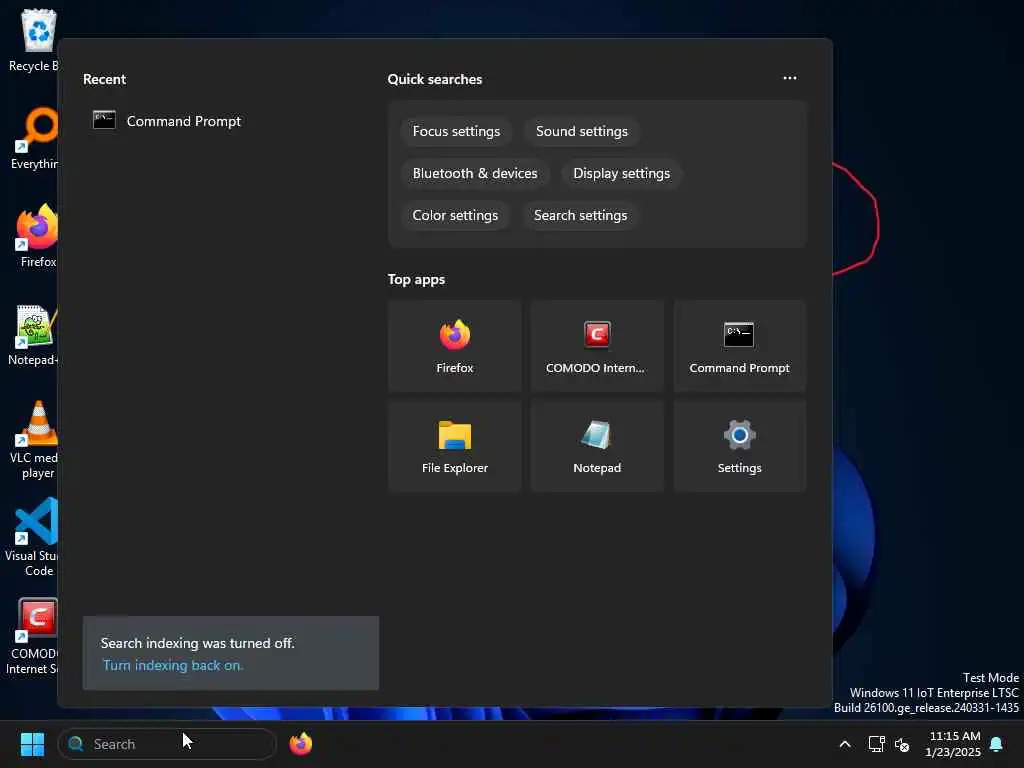Open the Recycle Bin desktop icon

click(x=33, y=40)
